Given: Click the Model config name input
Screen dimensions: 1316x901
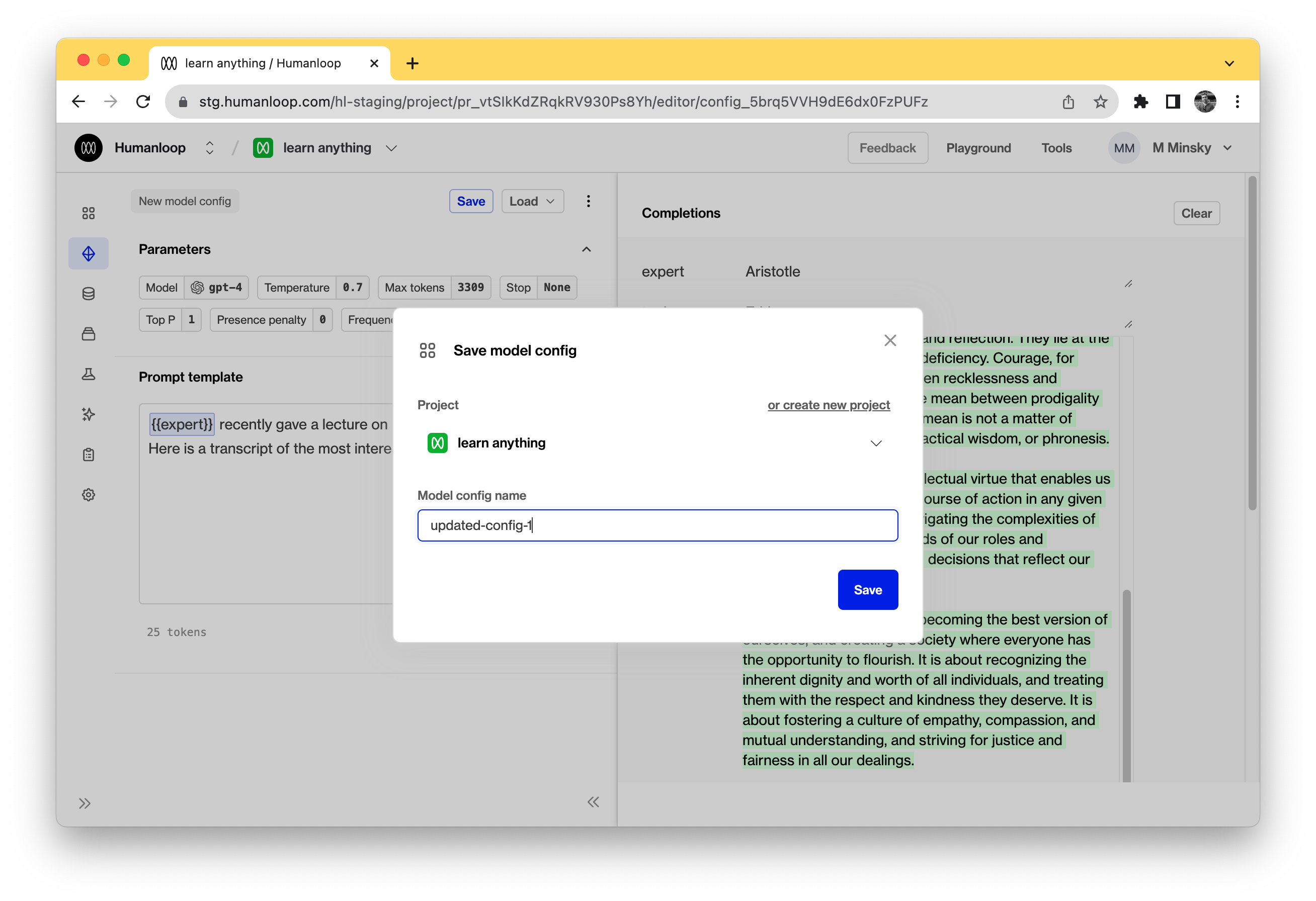Looking at the screenshot, I should click(657, 525).
